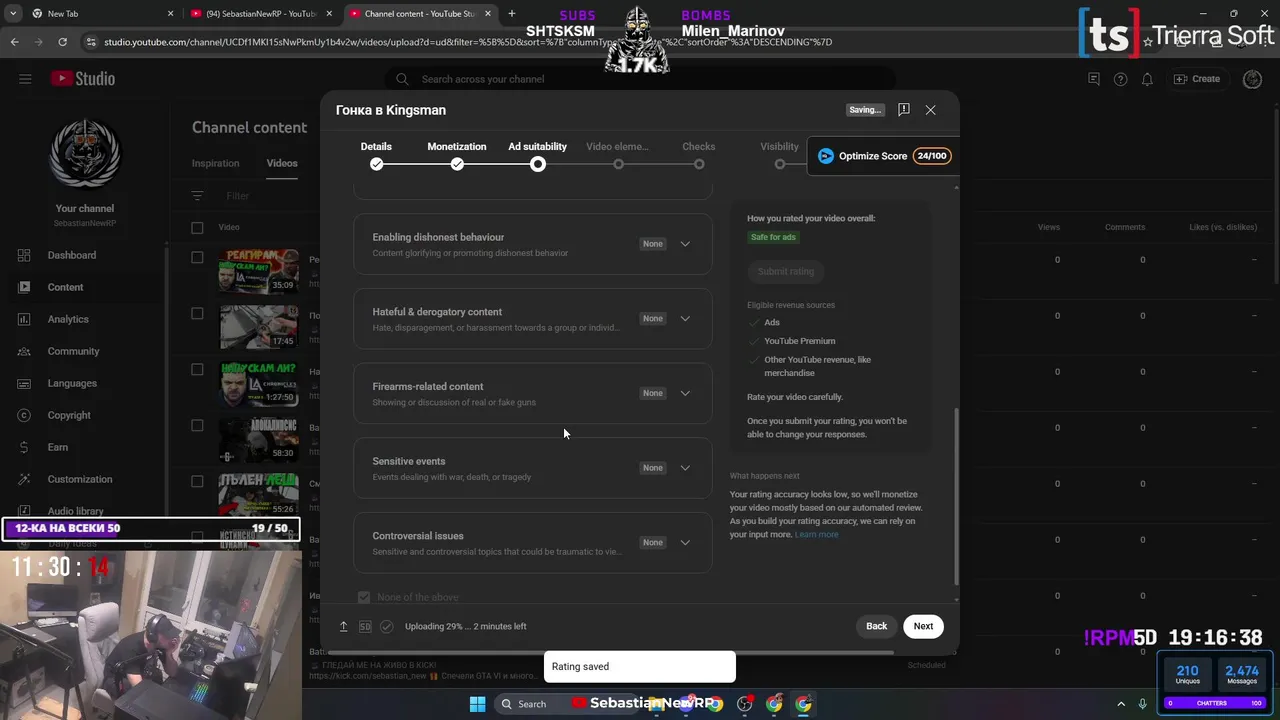Click the YouTube Studio logo
1280x720 pixels.
[x=83, y=79]
